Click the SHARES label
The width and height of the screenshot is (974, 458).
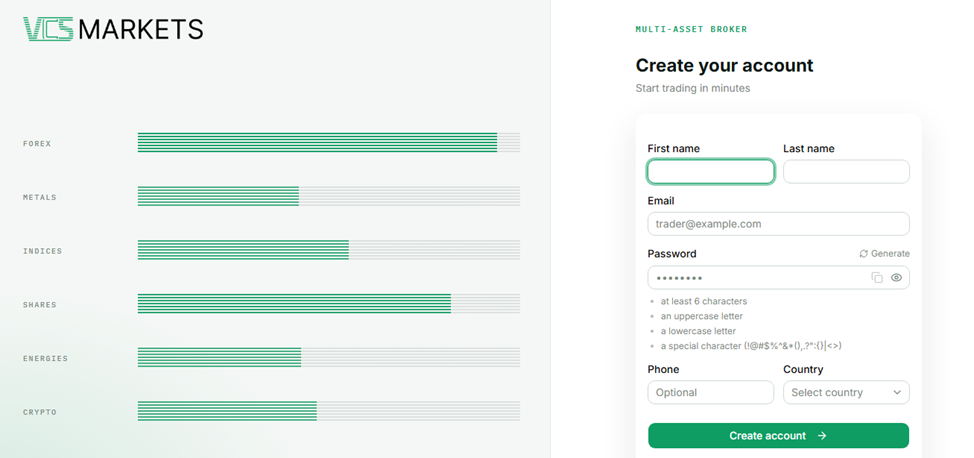coord(40,305)
